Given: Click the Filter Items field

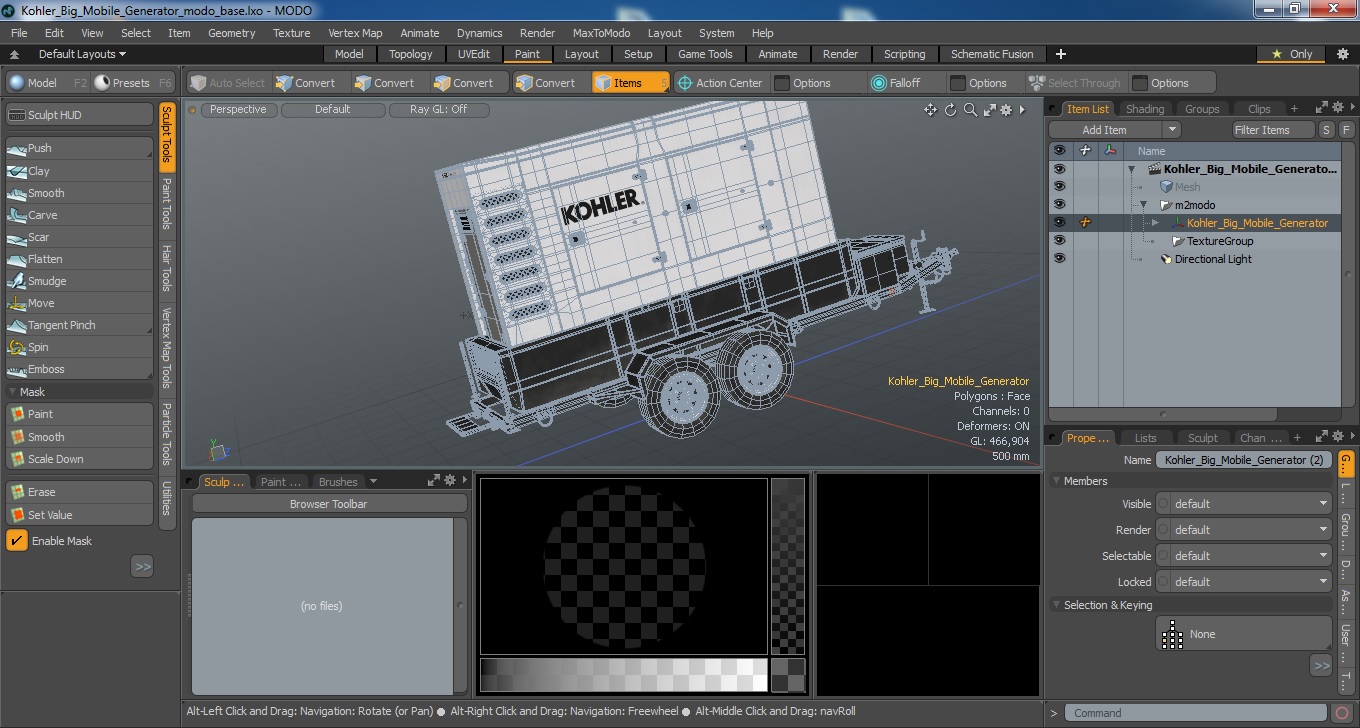Looking at the screenshot, I should pos(1274,130).
